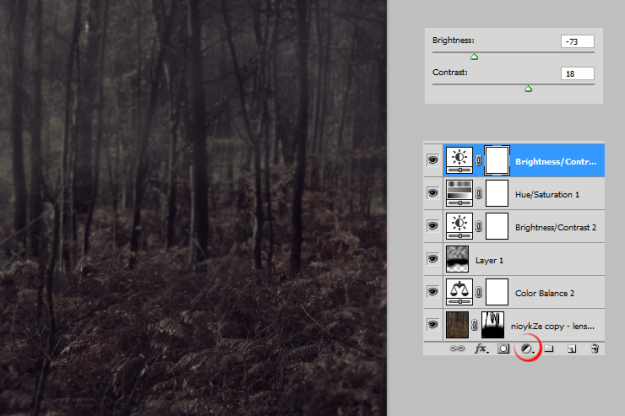Select the highlighted 'Brightness/Contr...' layer name
Image resolution: width=625 pixels, height=416 pixels.
(x=556, y=162)
